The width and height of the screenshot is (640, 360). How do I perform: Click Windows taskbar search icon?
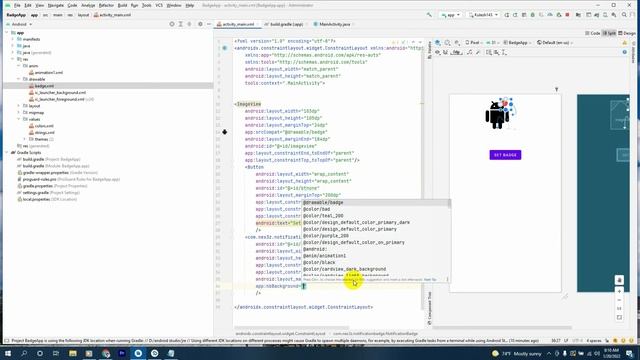tap(24, 353)
